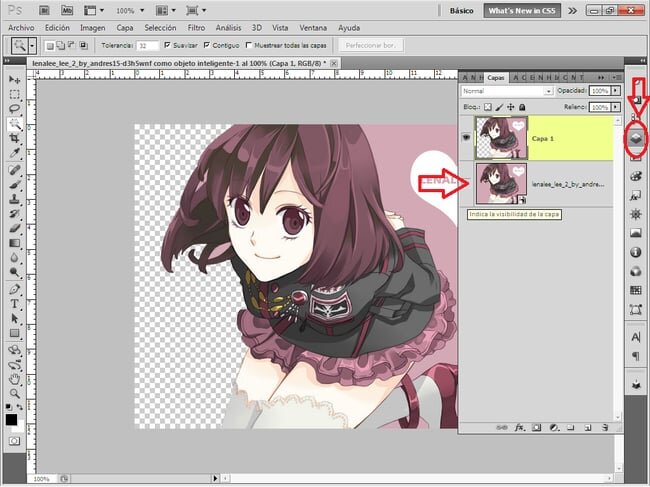Toggle lock image pixels brush
Screen dimensions: 650x487
tap(500, 107)
